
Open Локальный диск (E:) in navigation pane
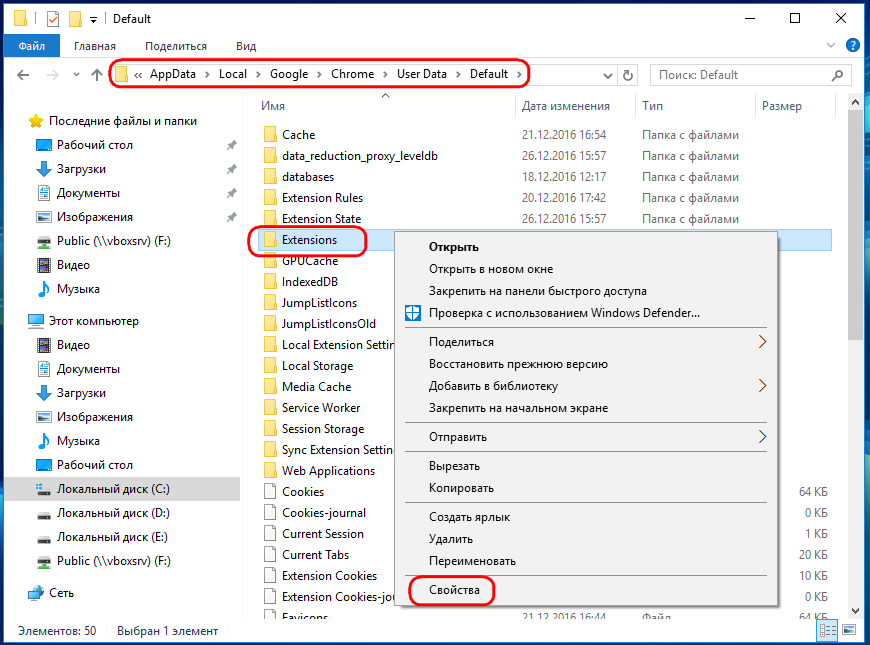[x=113, y=537]
